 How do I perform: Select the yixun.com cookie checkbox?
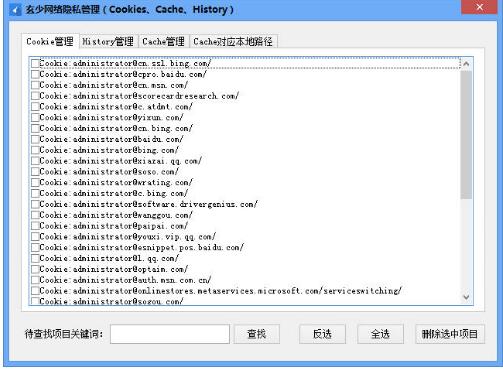click(x=35, y=117)
